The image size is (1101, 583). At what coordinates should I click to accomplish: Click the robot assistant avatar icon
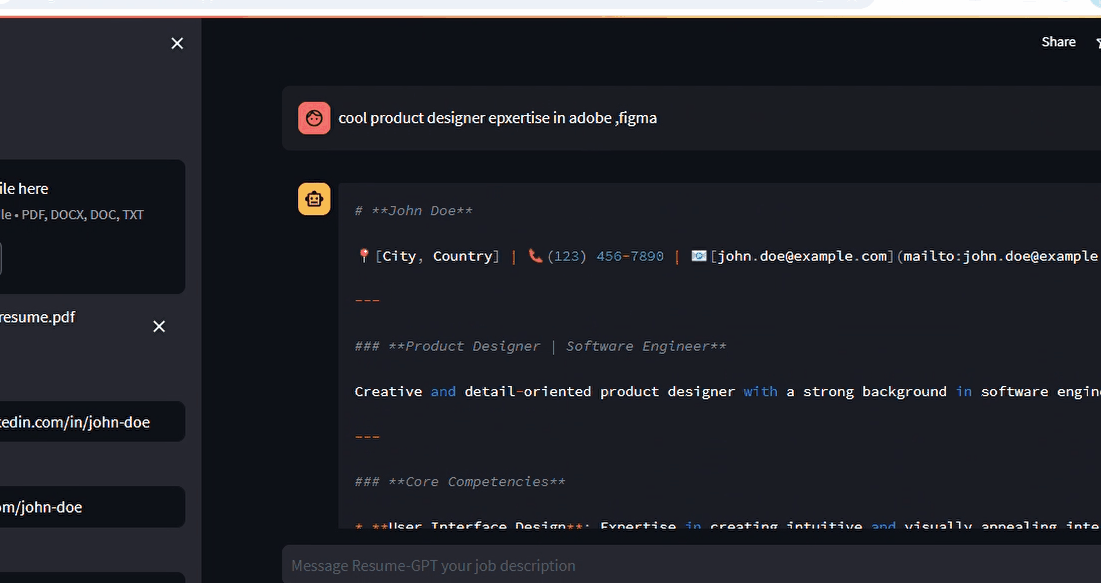click(314, 199)
